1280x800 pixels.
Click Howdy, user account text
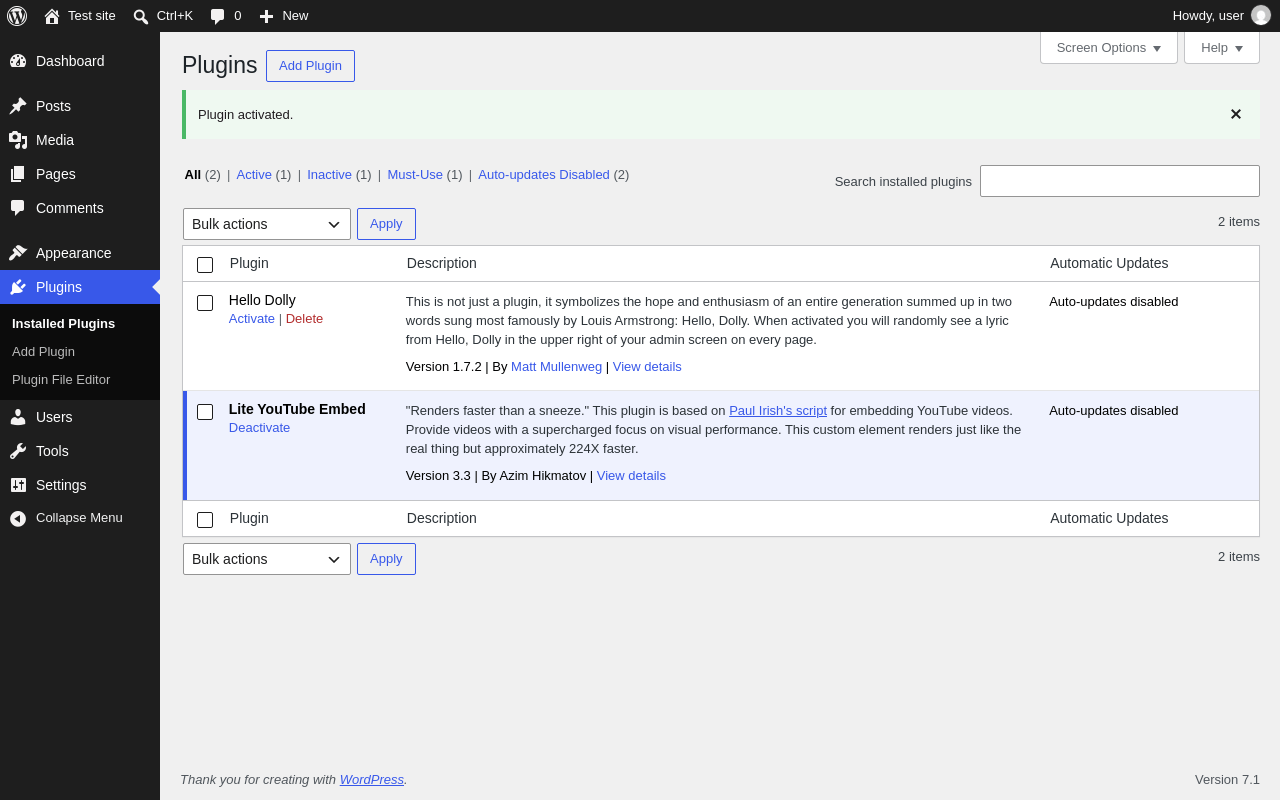pos(1208,16)
